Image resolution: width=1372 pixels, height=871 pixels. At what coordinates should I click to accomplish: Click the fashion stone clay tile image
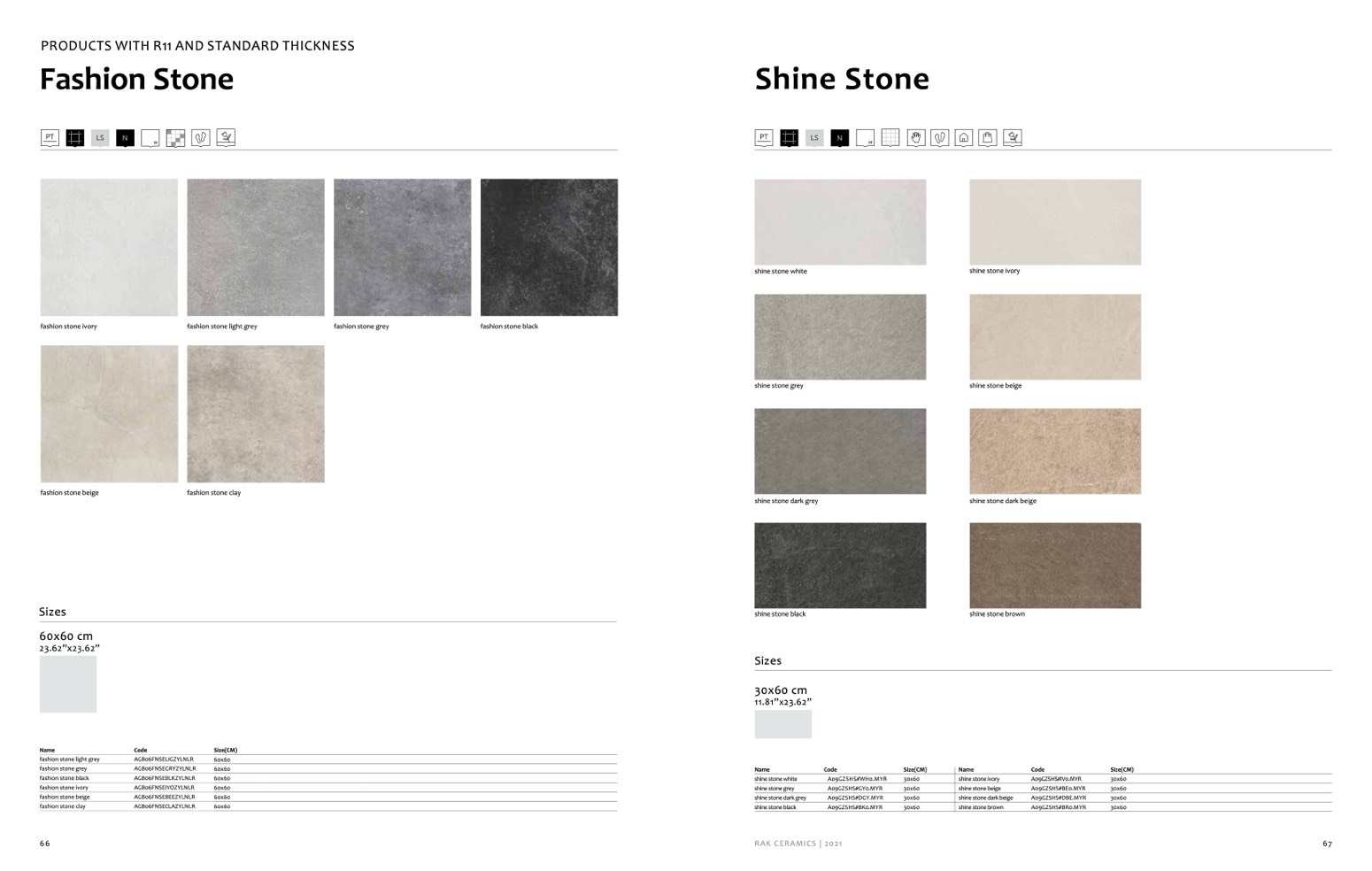click(x=255, y=414)
